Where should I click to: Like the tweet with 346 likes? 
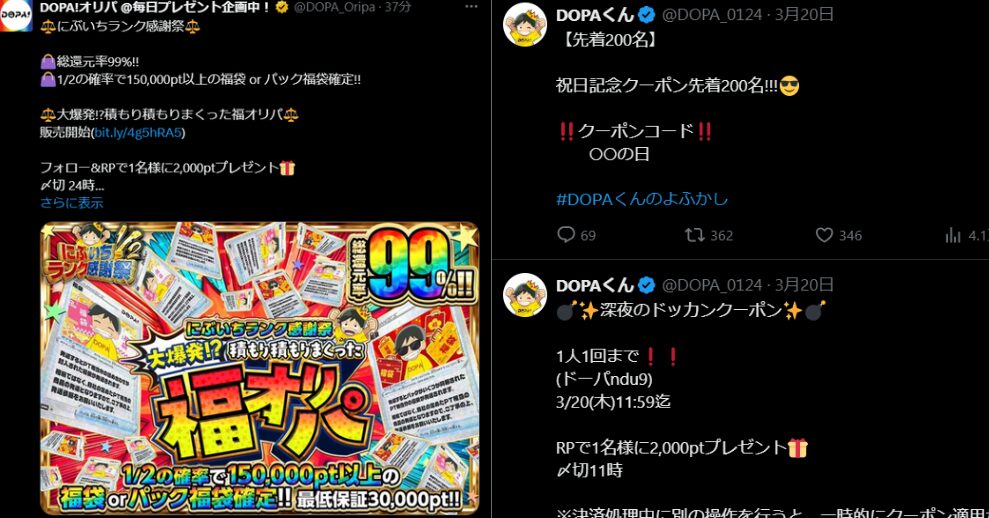click(824, 235)
